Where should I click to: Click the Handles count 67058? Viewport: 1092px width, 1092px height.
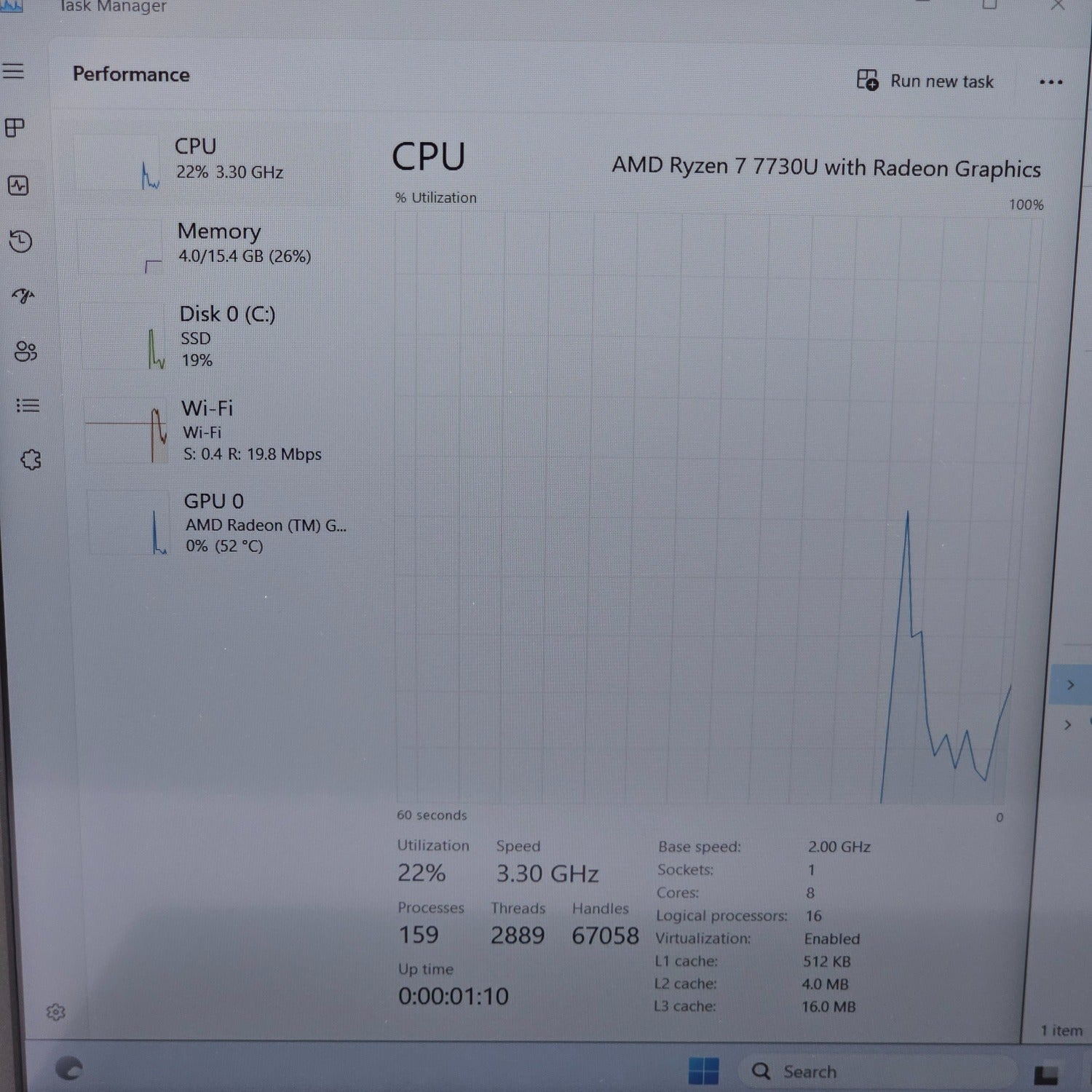point(605,935)
